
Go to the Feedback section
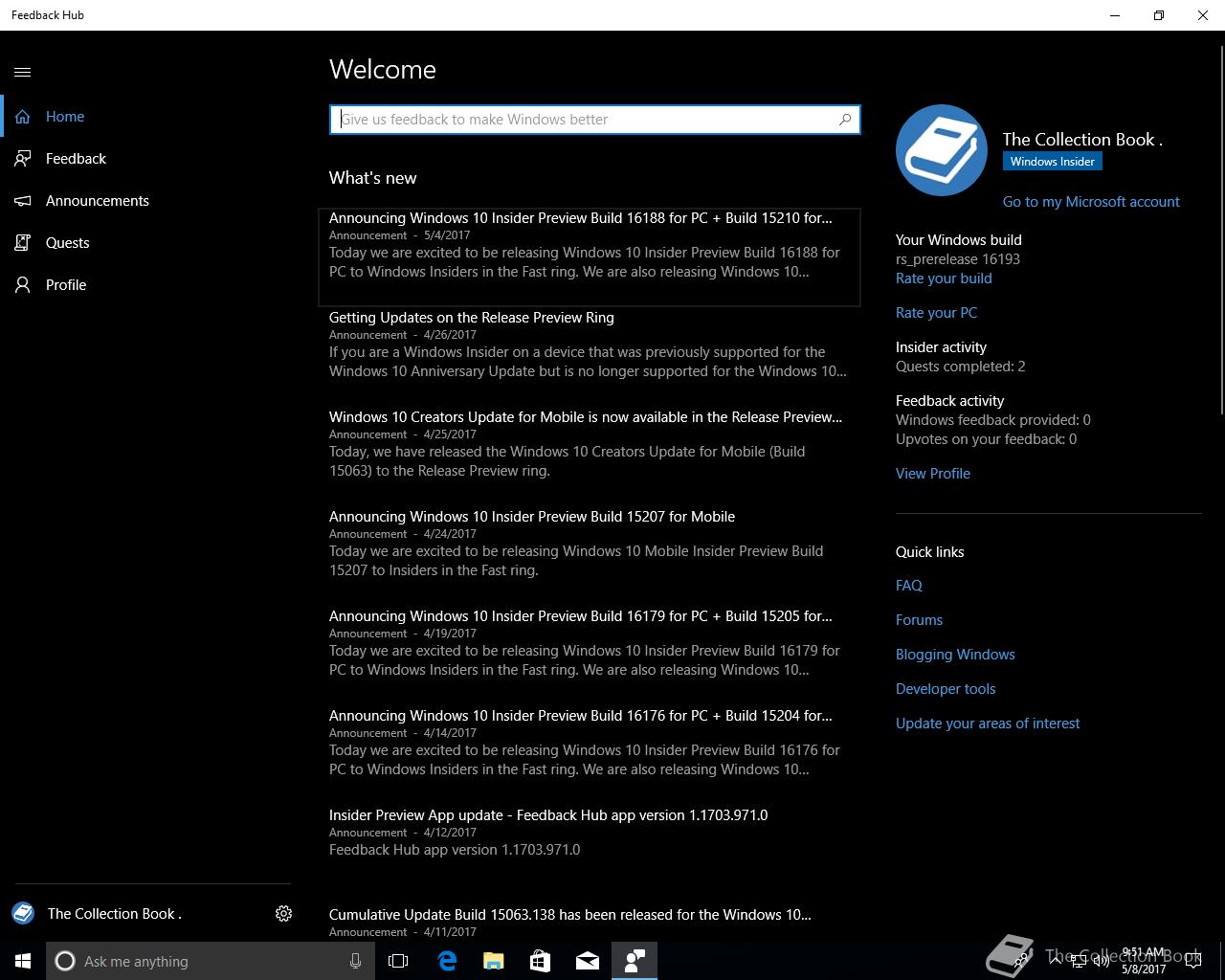[x=151, y=159]
